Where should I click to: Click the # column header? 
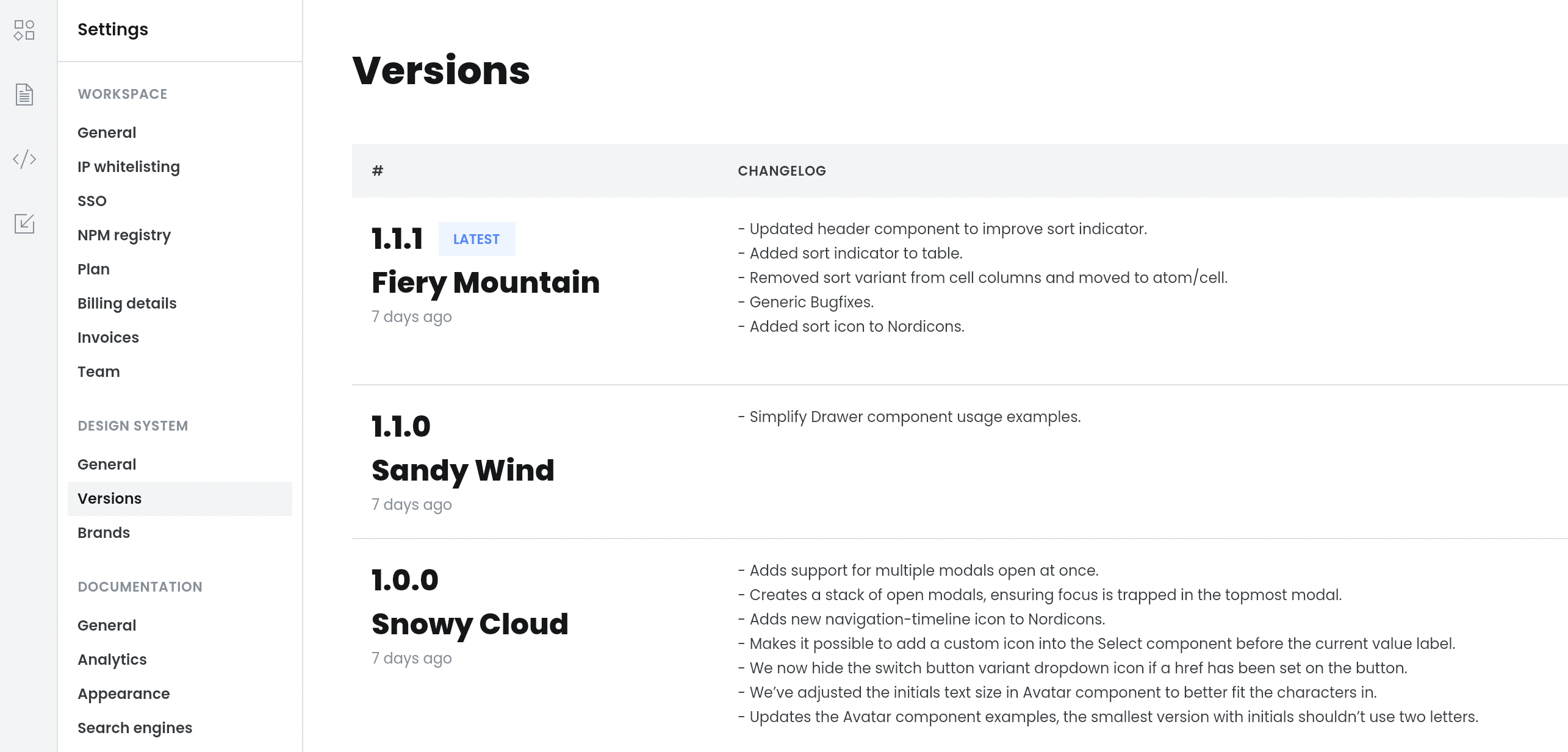[x=378, y=171]
